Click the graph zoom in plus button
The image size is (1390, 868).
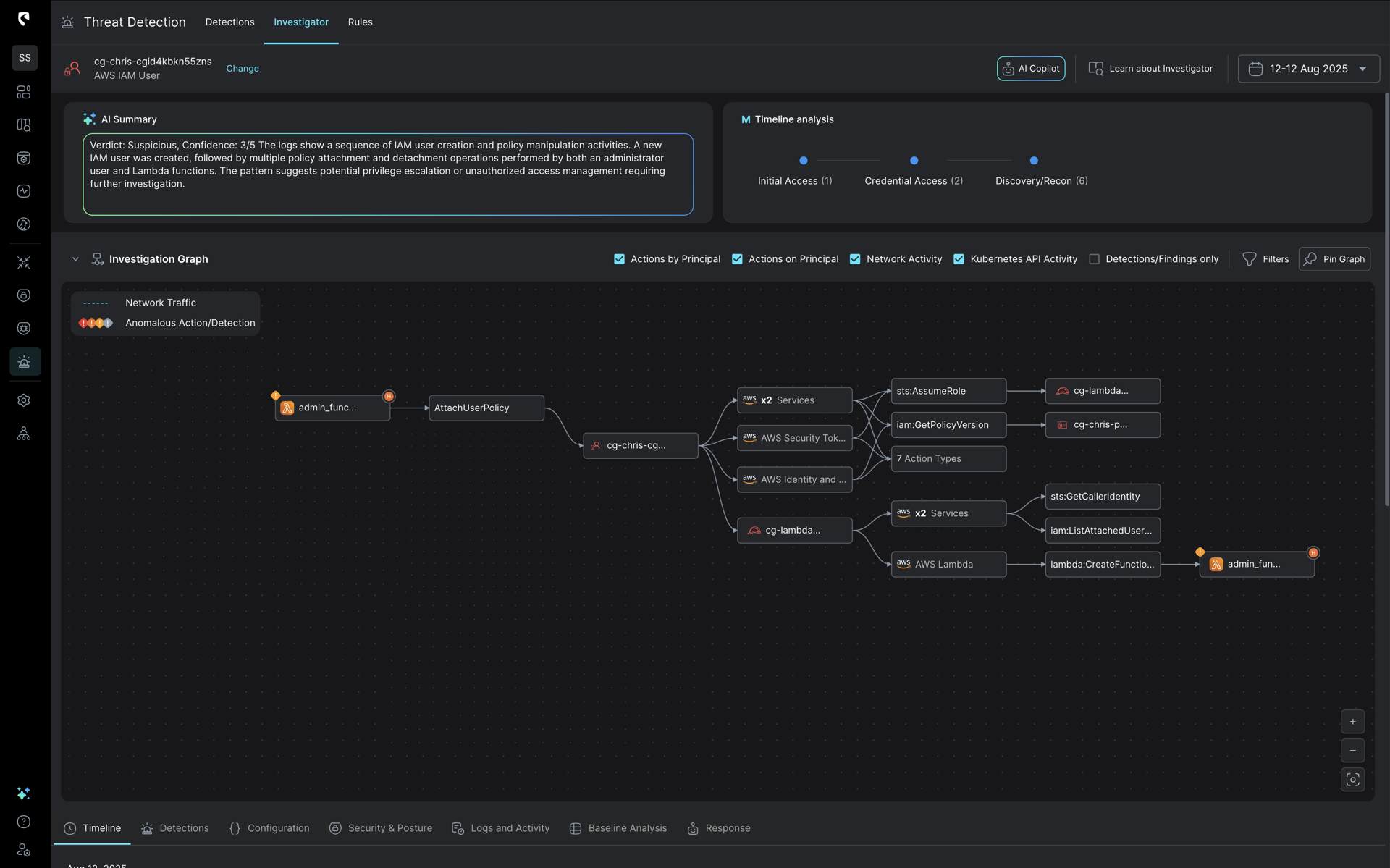point(1352,722)
